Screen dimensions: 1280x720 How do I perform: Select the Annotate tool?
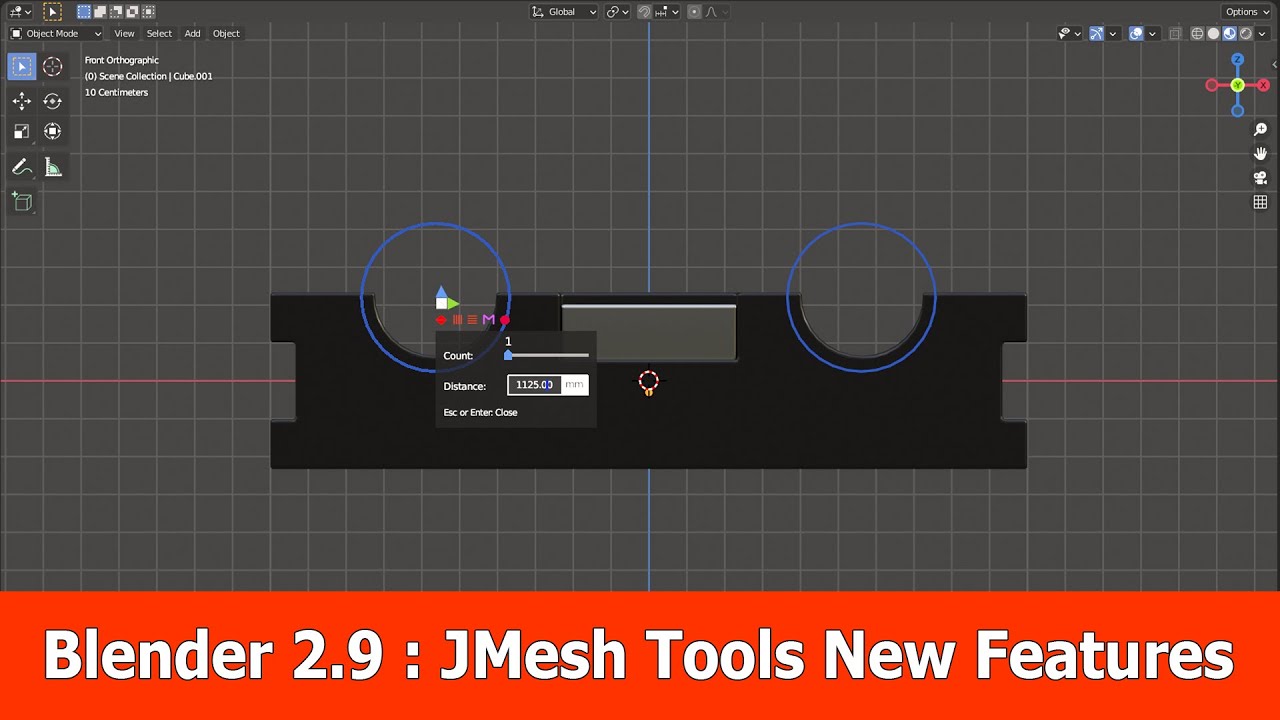22,167
